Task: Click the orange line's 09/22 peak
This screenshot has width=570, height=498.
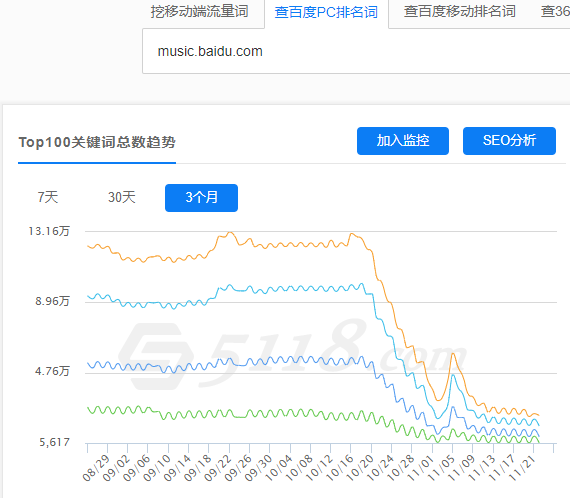Action: pyautogui.click(x=230, y=233)
